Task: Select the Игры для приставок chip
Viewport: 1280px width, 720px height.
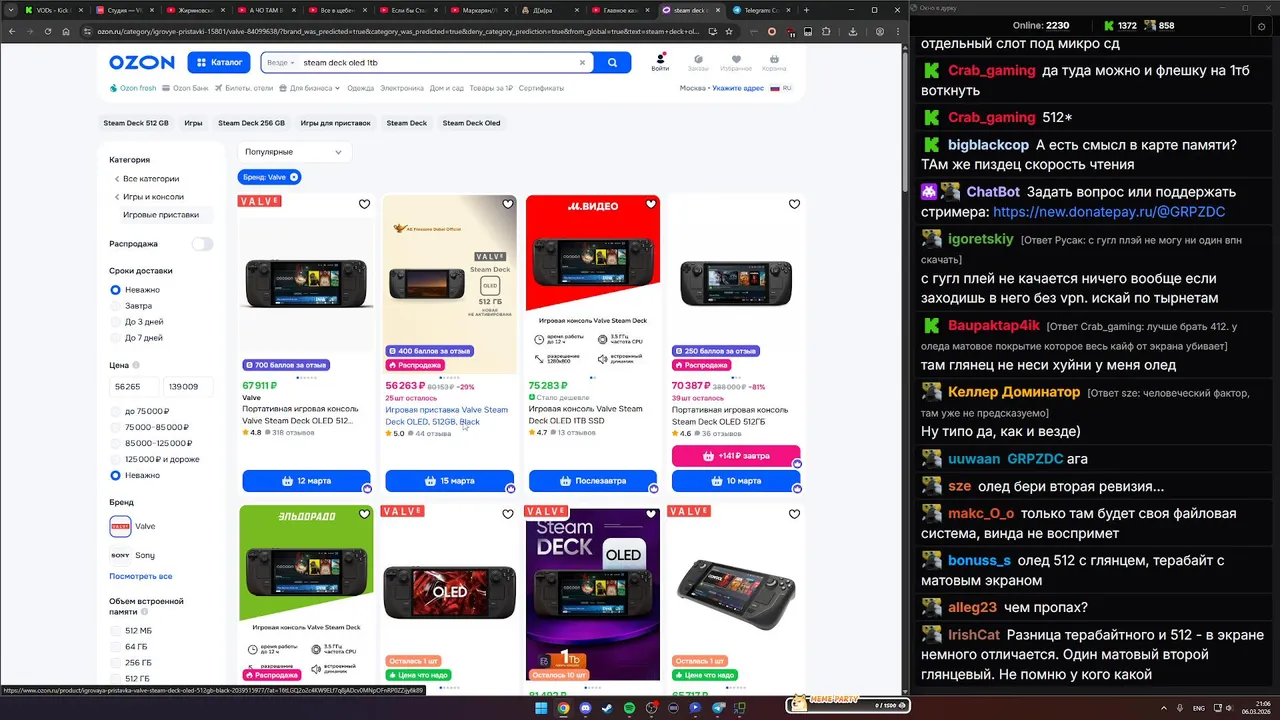Action: click(335, 123)
